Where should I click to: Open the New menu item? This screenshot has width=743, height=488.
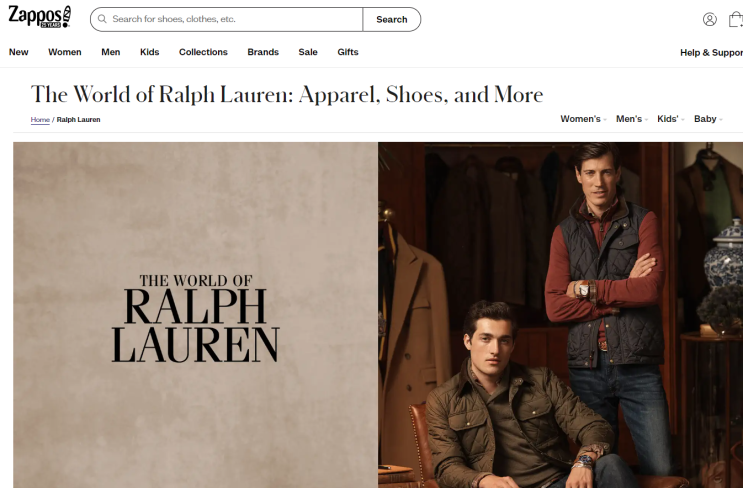pos(18,52)
